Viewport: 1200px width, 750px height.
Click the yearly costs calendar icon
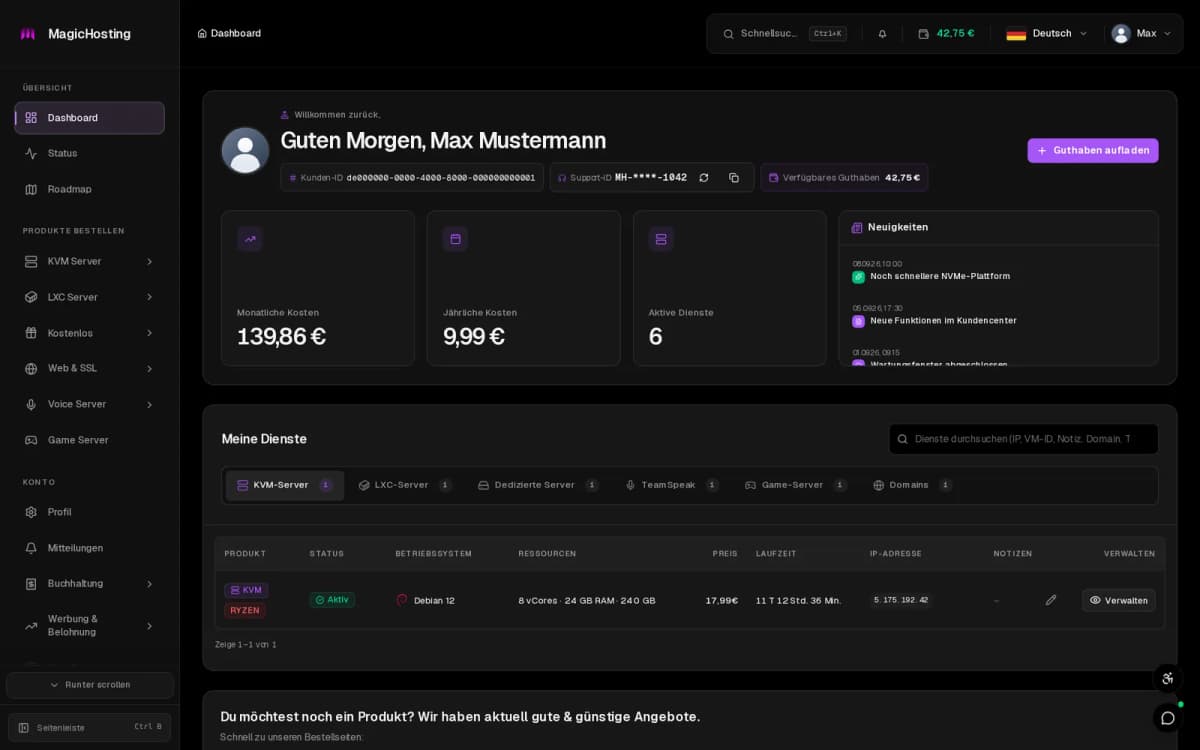[455, 239]
